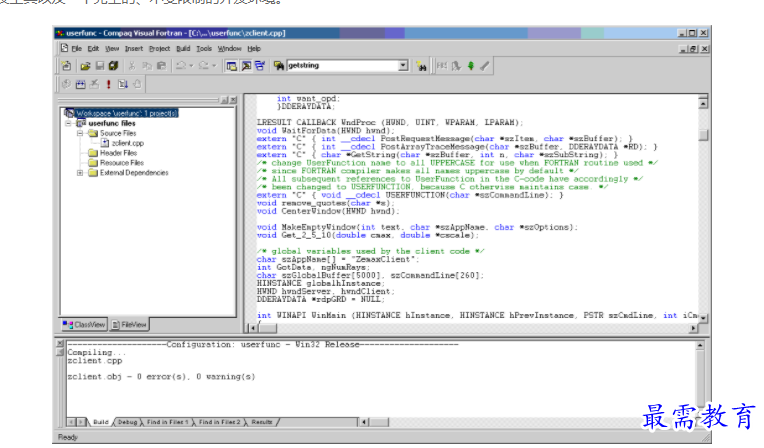This screenshot has width=764, height=448.
Task: Click the Find in Files binoculars icon
Action: click(279, 66)
